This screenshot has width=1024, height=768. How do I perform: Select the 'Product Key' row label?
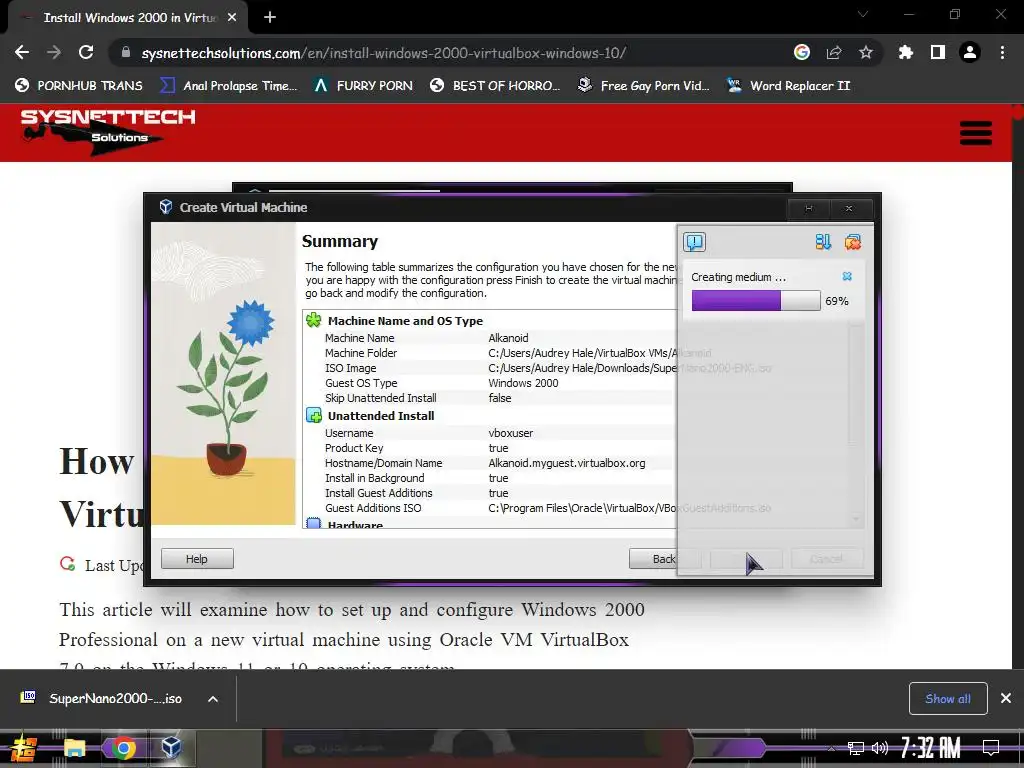coord(354,448)
